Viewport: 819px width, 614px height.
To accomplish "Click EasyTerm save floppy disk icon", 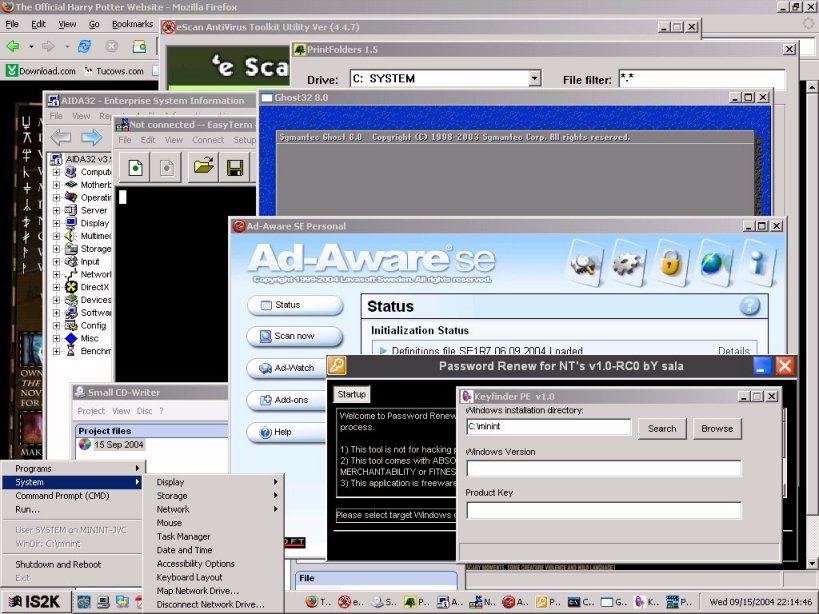I will [x=235, y=168].
